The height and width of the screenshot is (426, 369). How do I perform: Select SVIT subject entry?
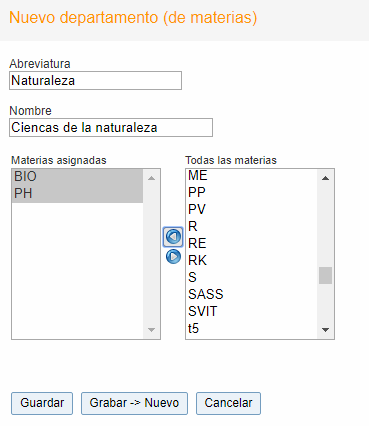[x=251, y=311]
